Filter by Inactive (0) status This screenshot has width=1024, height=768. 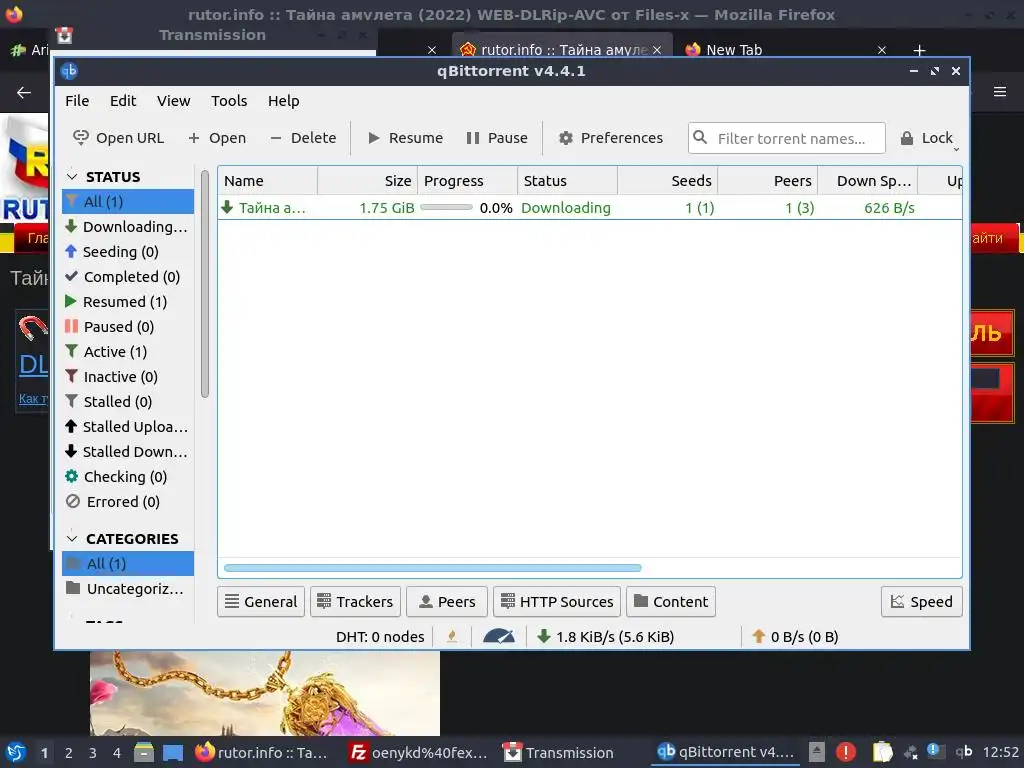click(x=128, y=376)
